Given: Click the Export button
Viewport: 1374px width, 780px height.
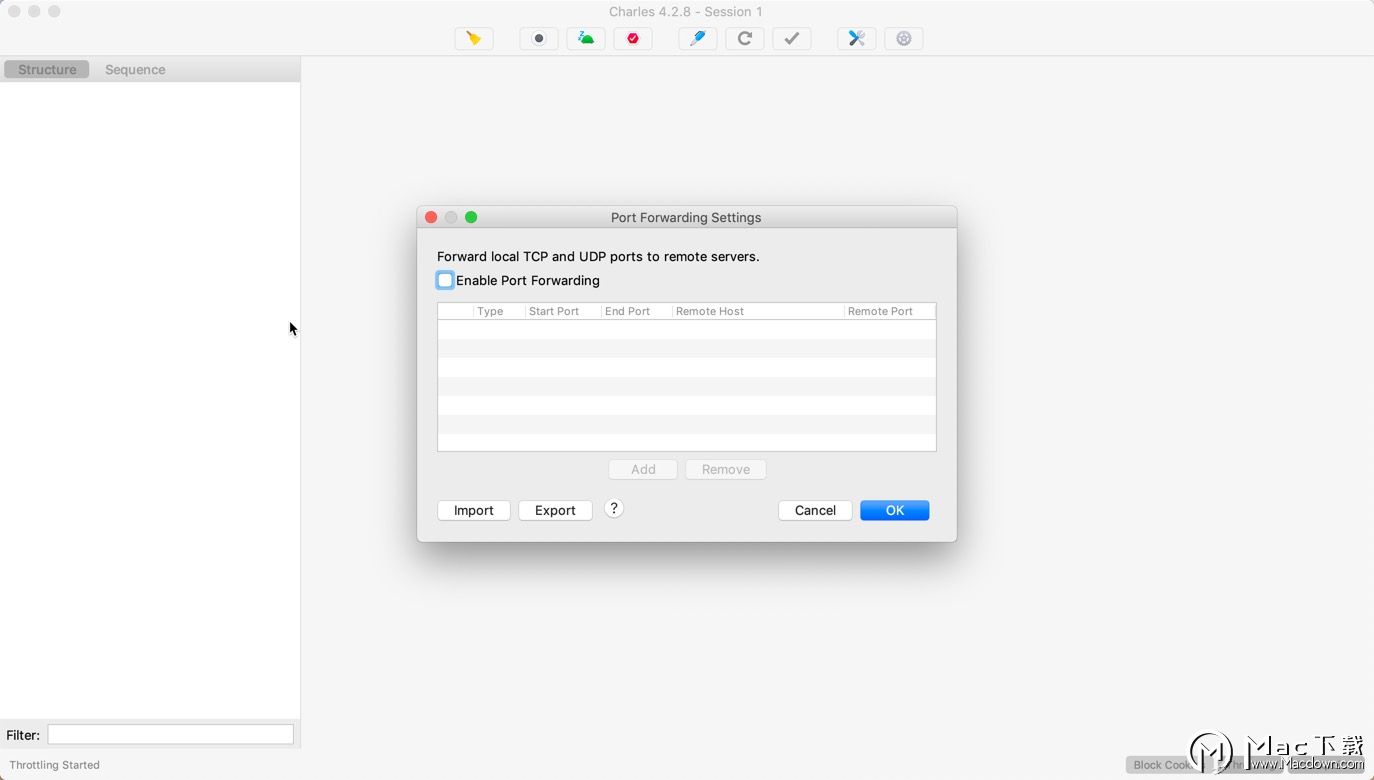Looking at the screenshot, I should [x=555, y=510].
